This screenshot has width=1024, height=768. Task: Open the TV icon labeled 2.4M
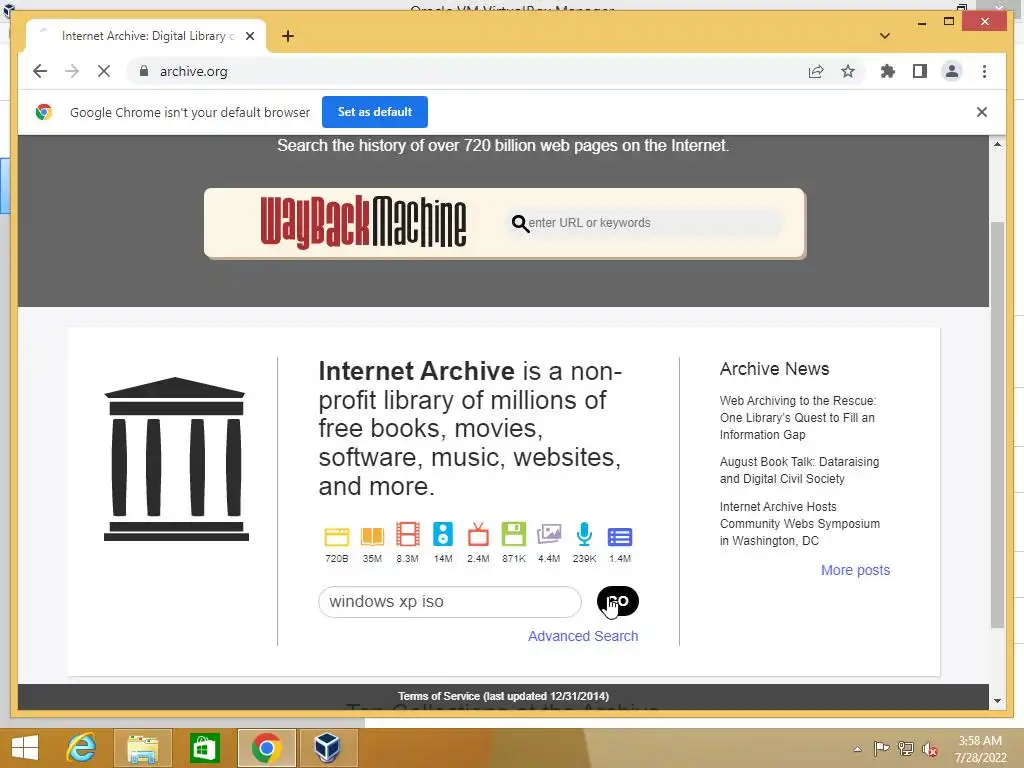pyautogui.click(x=478, y=534)
